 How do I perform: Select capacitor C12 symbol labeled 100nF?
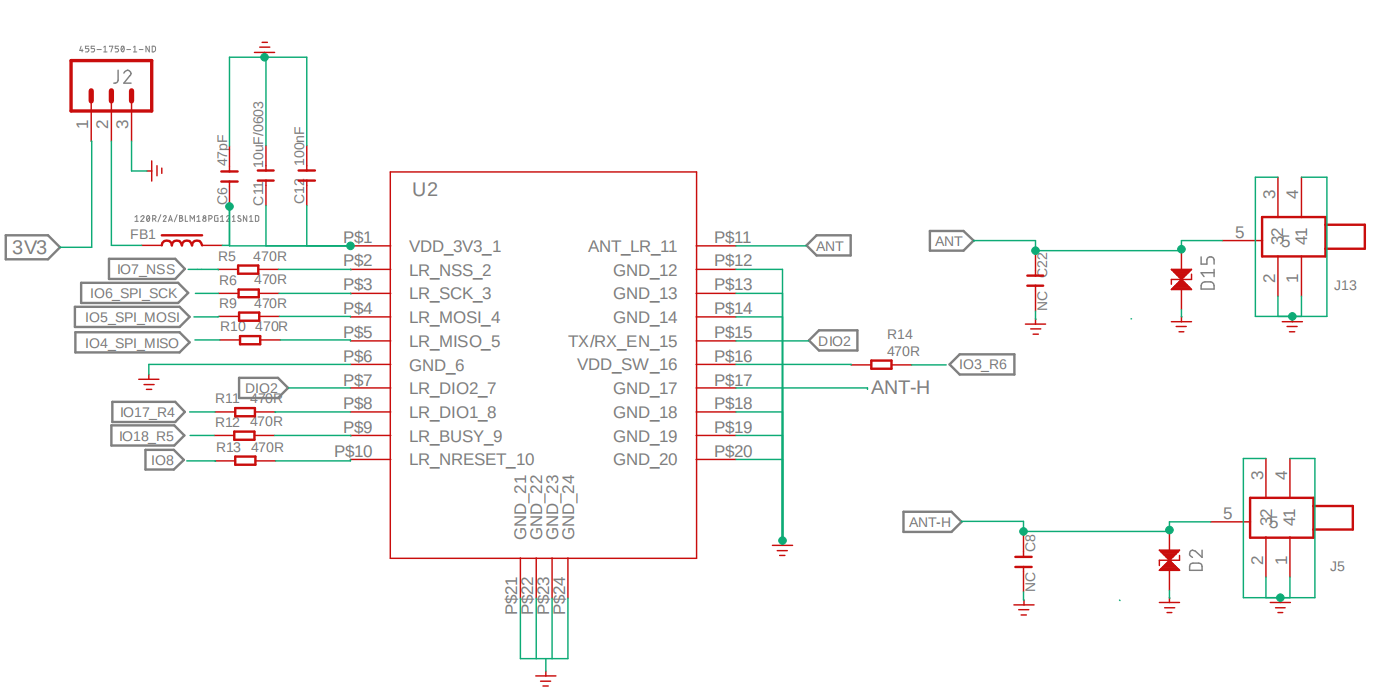(x=306, y=177)
